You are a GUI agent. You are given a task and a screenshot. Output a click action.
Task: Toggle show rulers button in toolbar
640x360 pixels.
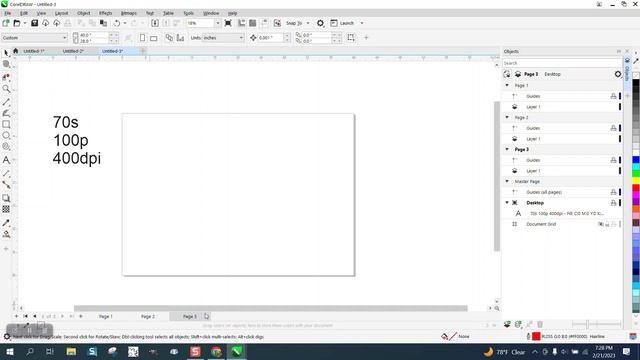242,23
